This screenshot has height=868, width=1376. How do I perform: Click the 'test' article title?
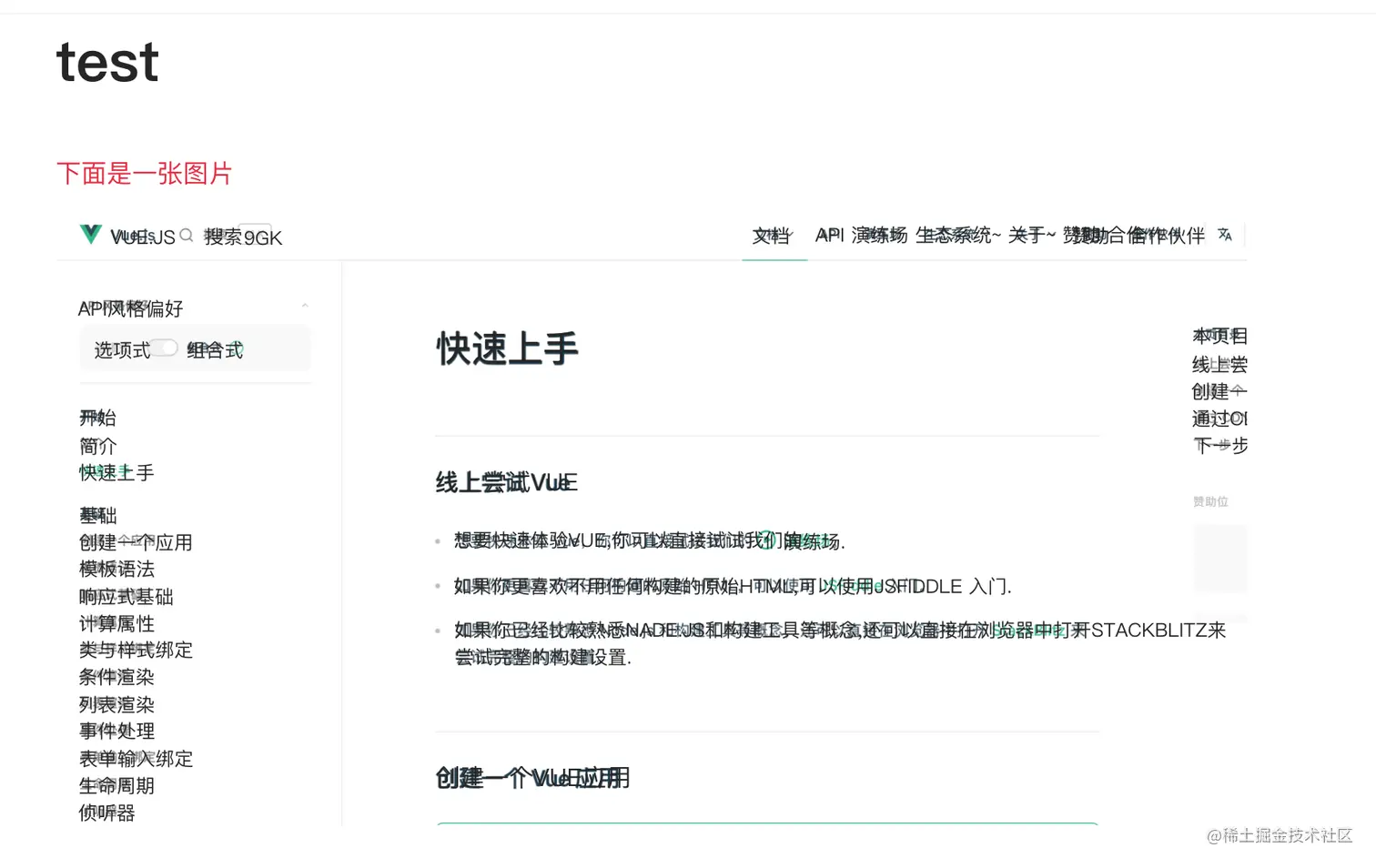(107, 63)
